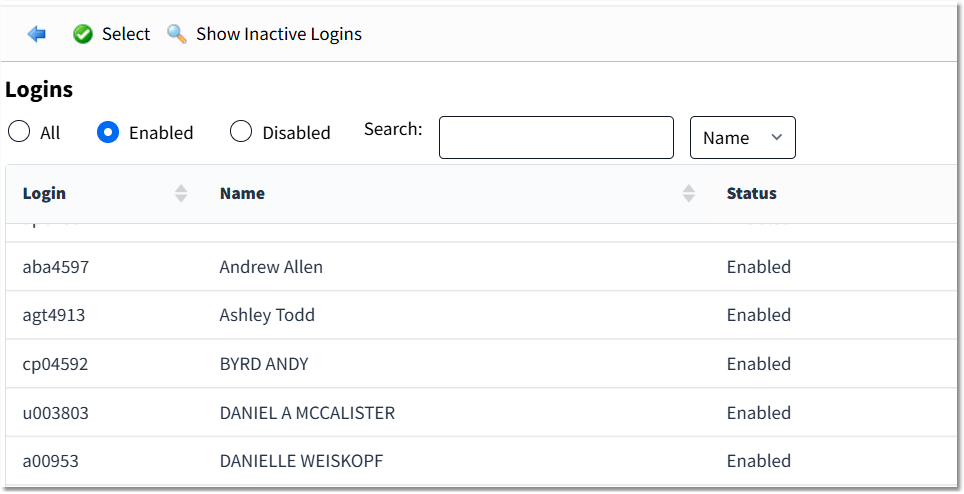This screenshot has height=494, width=964.
Task: Sort by Name column arrows
Action: 689,193
